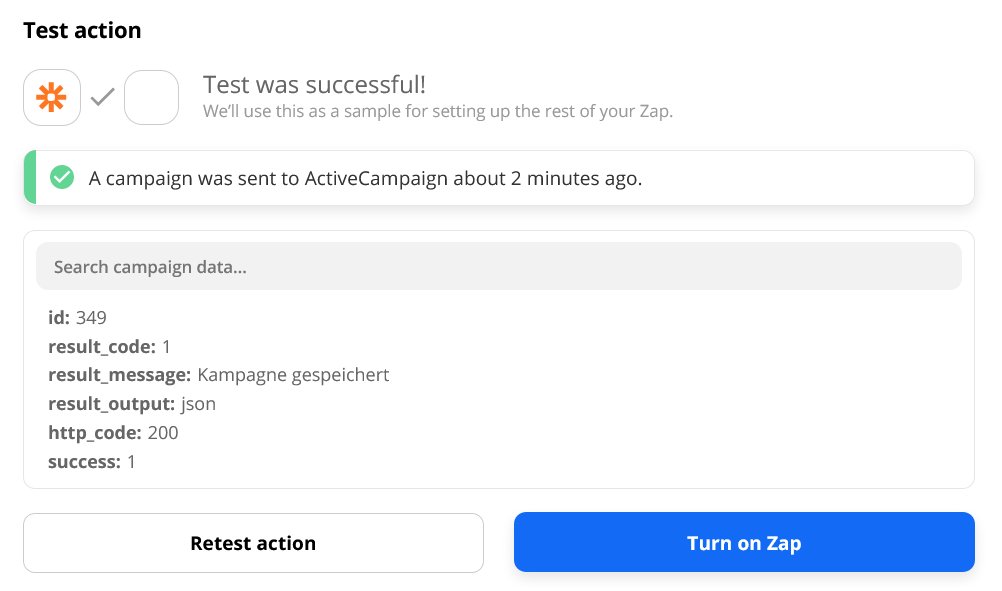Image resolution: width=1002 pixels, height=591 pixels.
Task: Click the orange Zapier asterisk icon
Action: pos(52,97)
